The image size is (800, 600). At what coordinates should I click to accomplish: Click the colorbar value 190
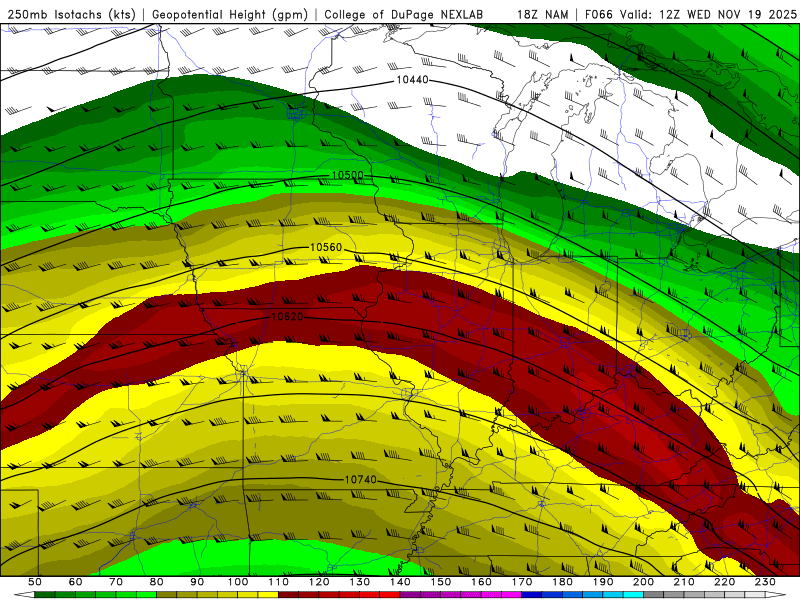click(603, 582)
